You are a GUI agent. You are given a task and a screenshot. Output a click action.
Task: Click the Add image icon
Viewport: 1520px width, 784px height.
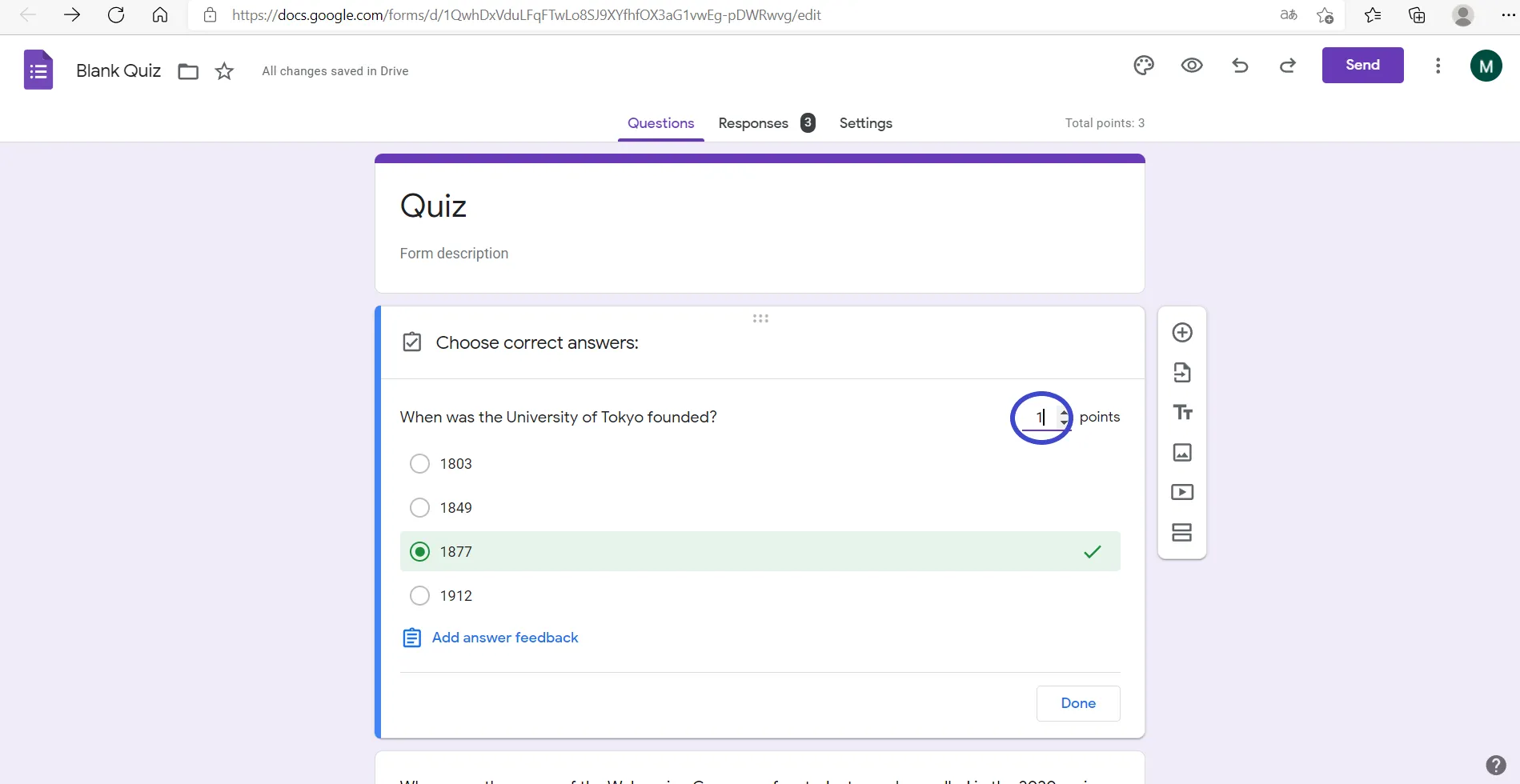point(1182,453)
